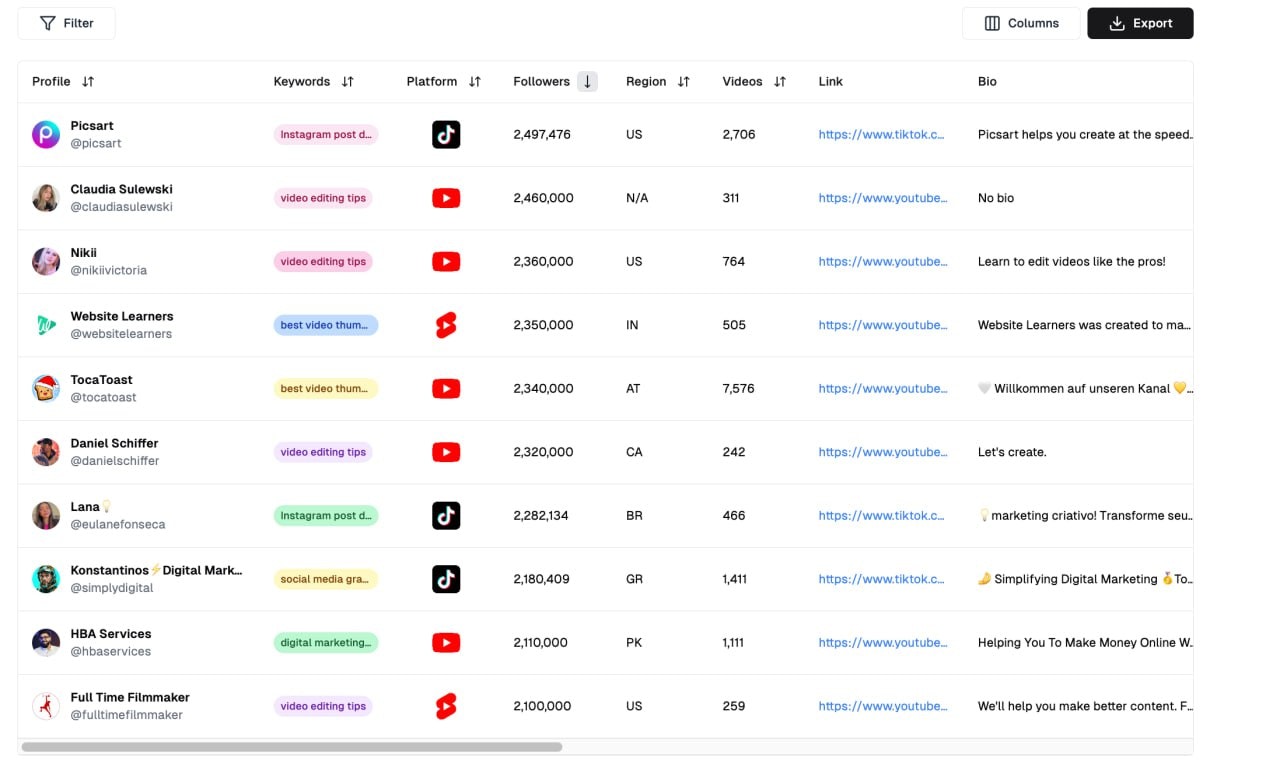Open the Columns chooser
Viewport: 1280px width, 768px height.
[1021, 23]
